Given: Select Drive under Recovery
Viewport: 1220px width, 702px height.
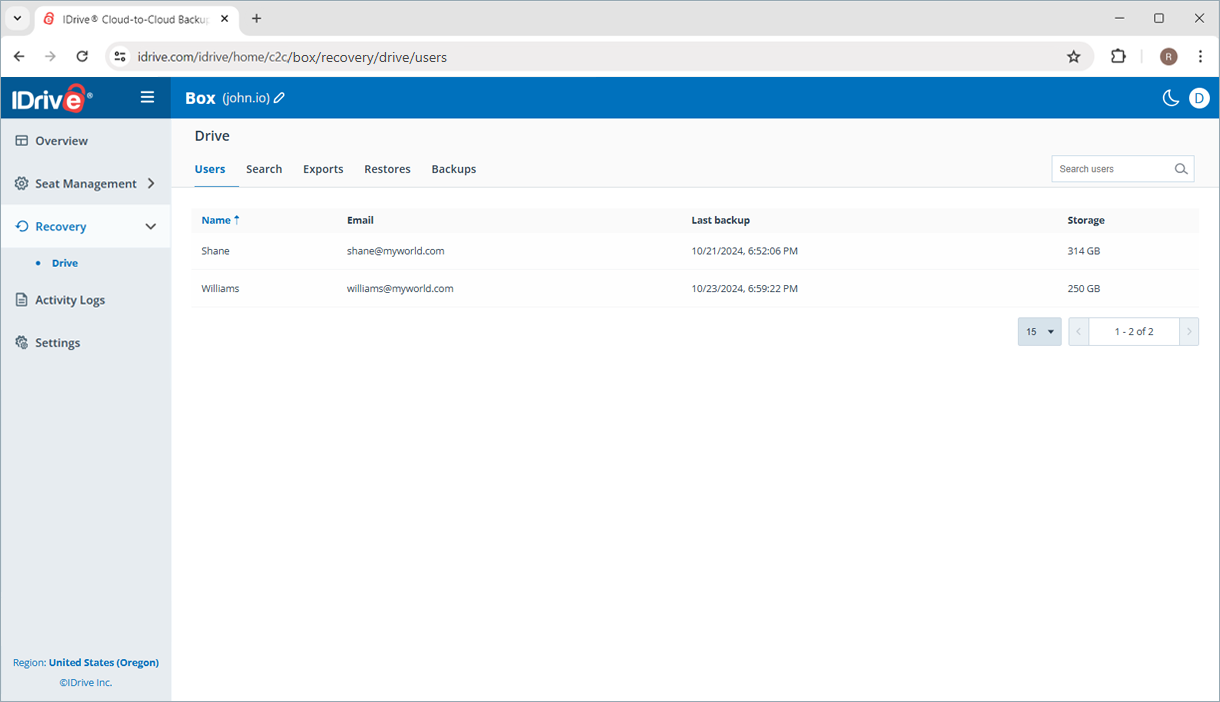Looking at the screenshot, I should [x=65, y=263].
